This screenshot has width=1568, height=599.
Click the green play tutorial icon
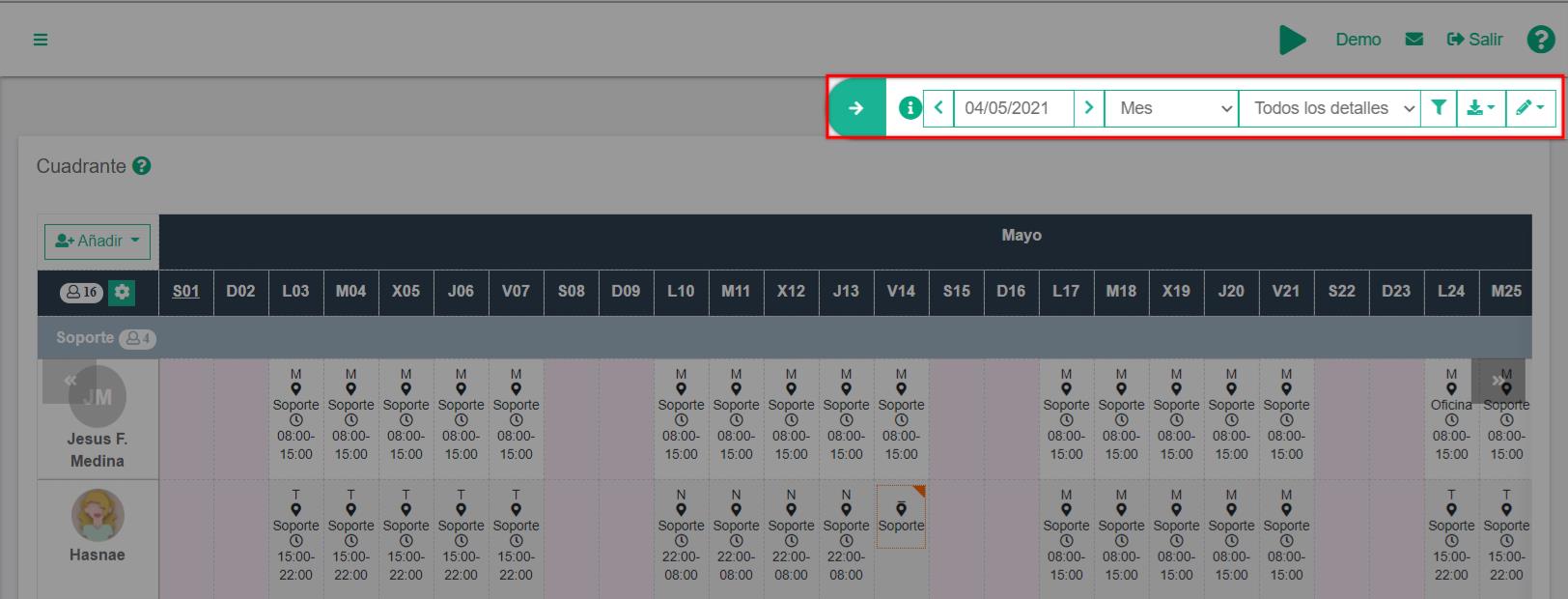(x=1292, y=40)
